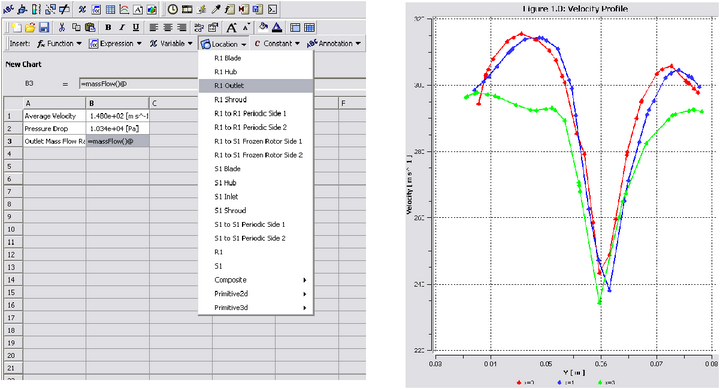Select R1 Hub location
The width and height of the screenshot is (720, 389).
pyautogui.click(x=256, y=72)
